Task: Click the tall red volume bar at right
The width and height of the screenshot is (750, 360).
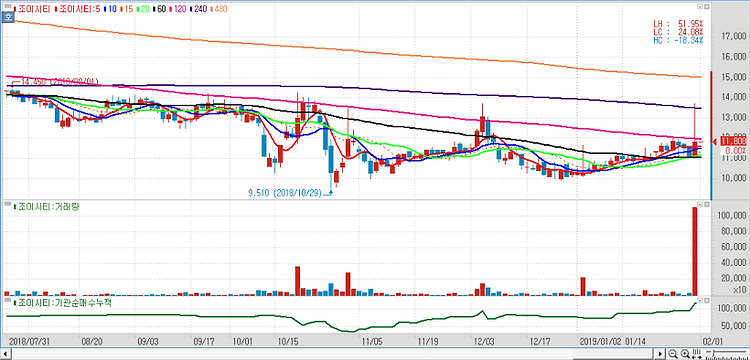Action: (695, 251)
